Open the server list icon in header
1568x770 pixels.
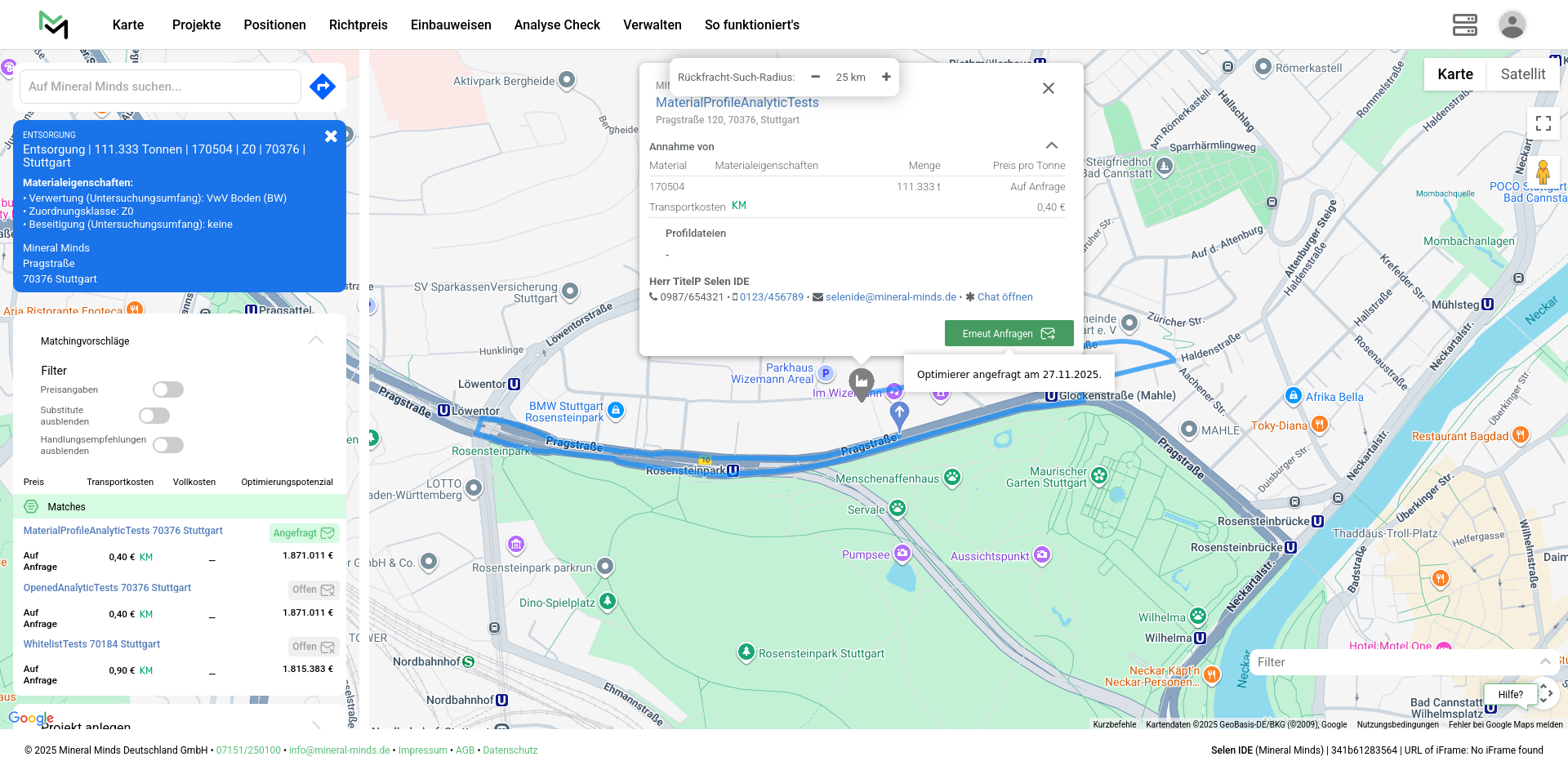(1464, 24)
